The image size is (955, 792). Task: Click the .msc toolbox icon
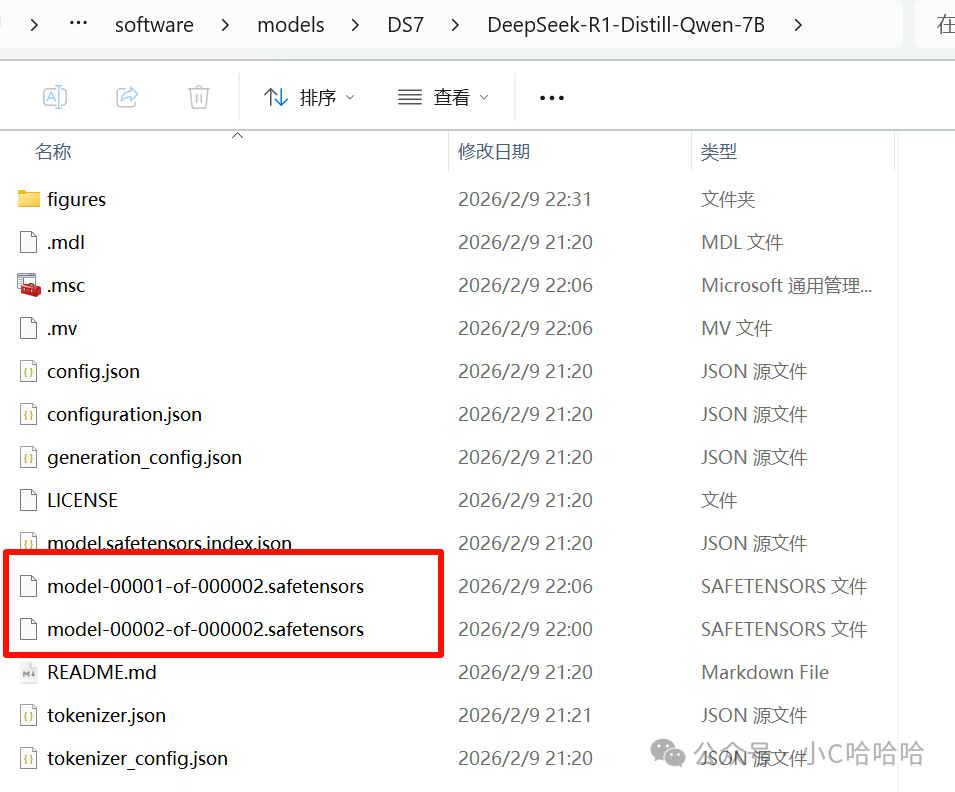tap(29, 285)
